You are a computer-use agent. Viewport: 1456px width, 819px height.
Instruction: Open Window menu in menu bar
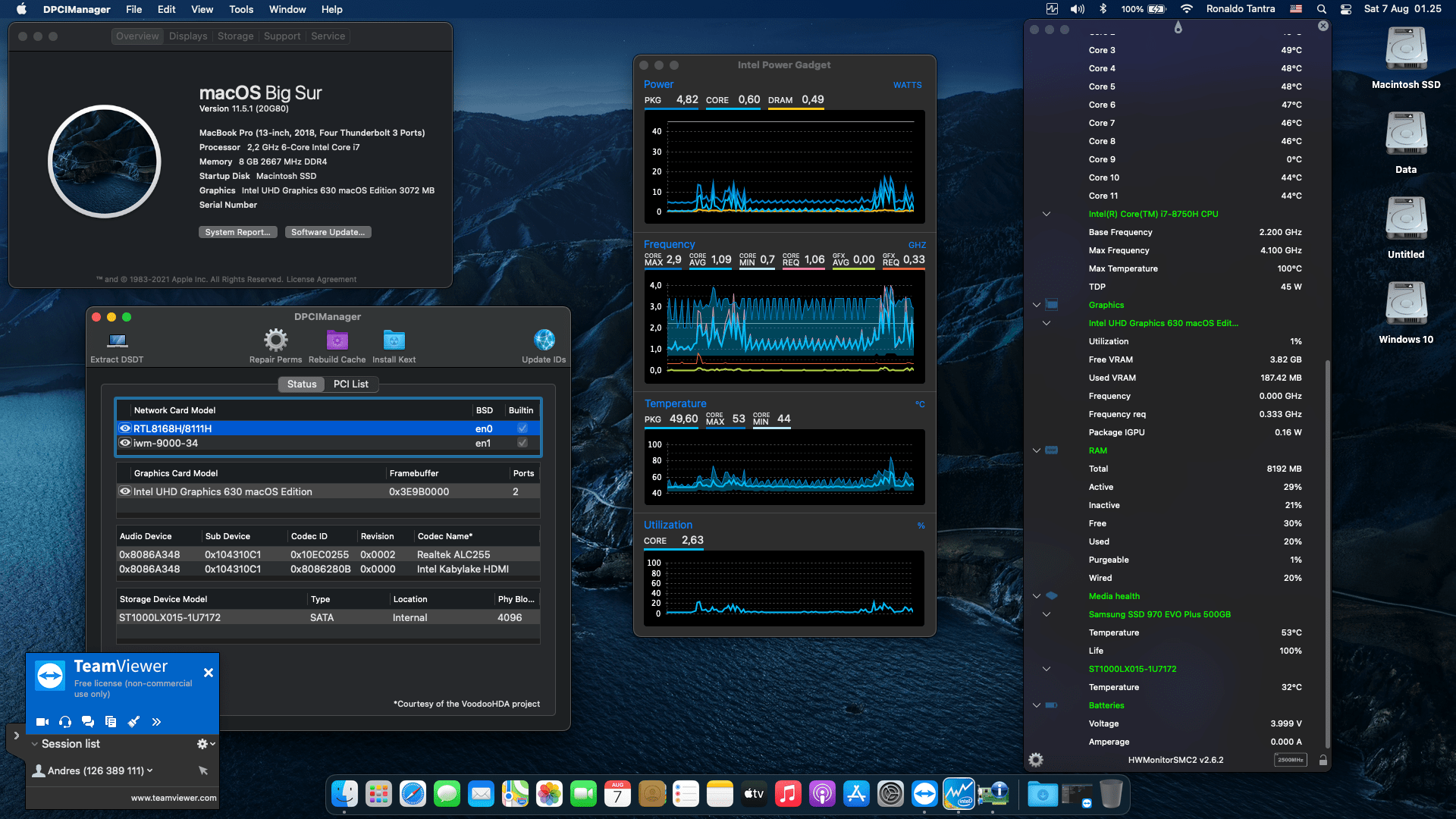pyautogui.click(x=287, y=9)
